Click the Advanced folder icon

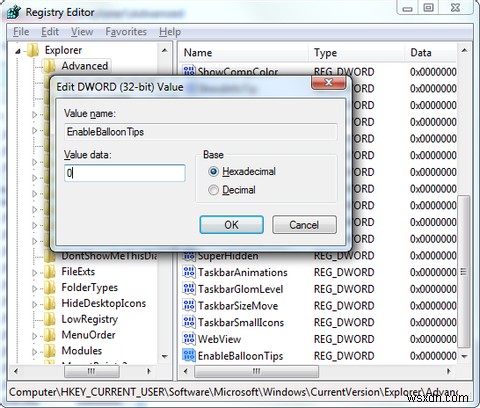[x=49, y=66]
